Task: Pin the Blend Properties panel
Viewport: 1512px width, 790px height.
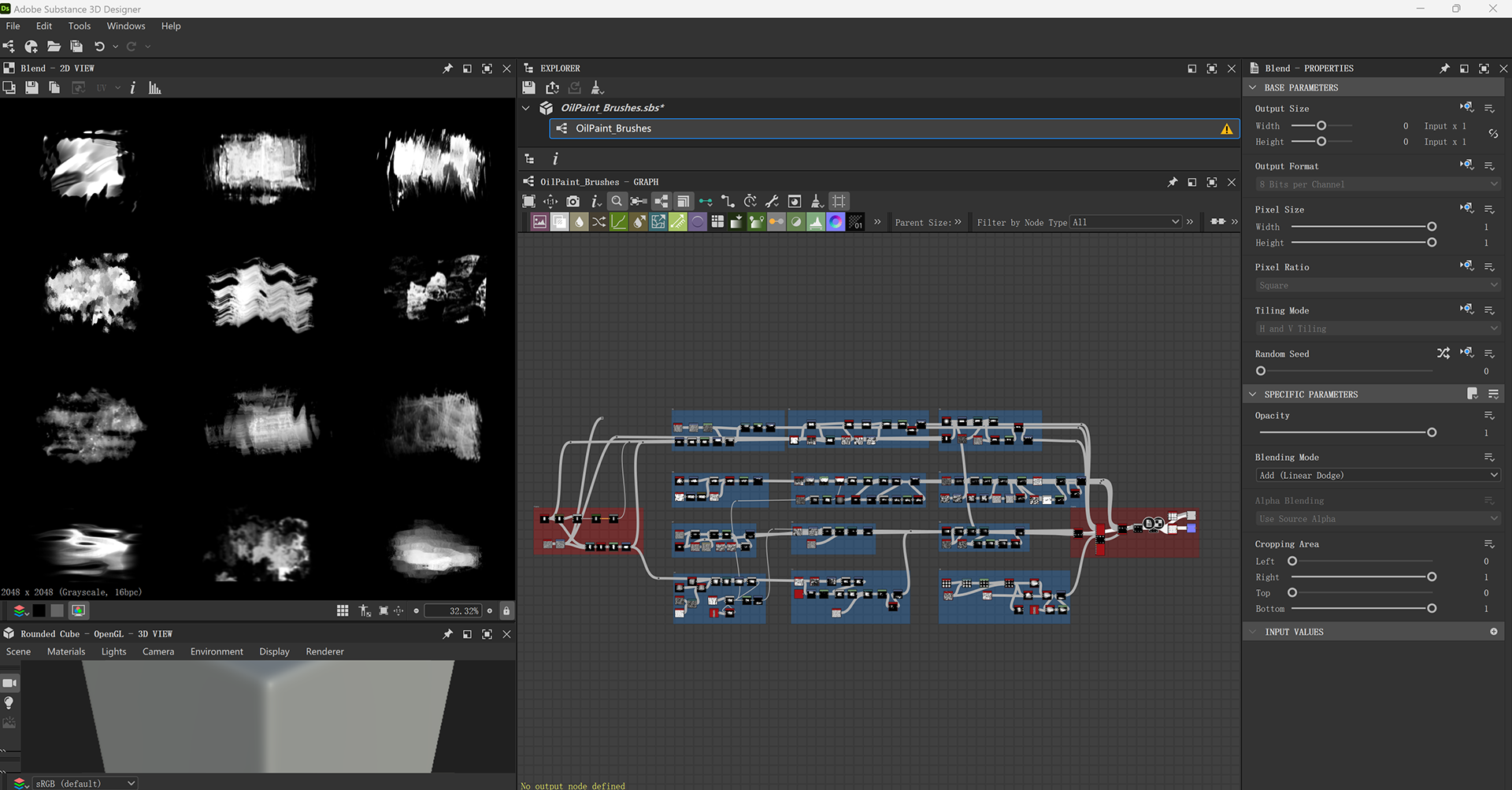Action: click(x=1444, y=69)
